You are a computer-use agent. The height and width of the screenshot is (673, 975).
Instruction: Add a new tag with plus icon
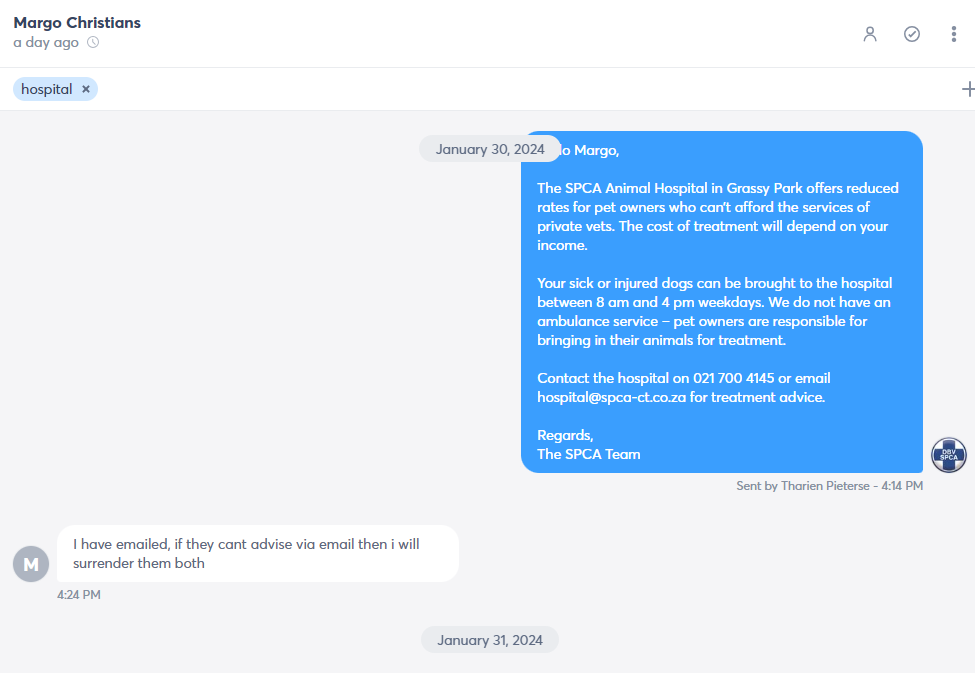[968, 89]
